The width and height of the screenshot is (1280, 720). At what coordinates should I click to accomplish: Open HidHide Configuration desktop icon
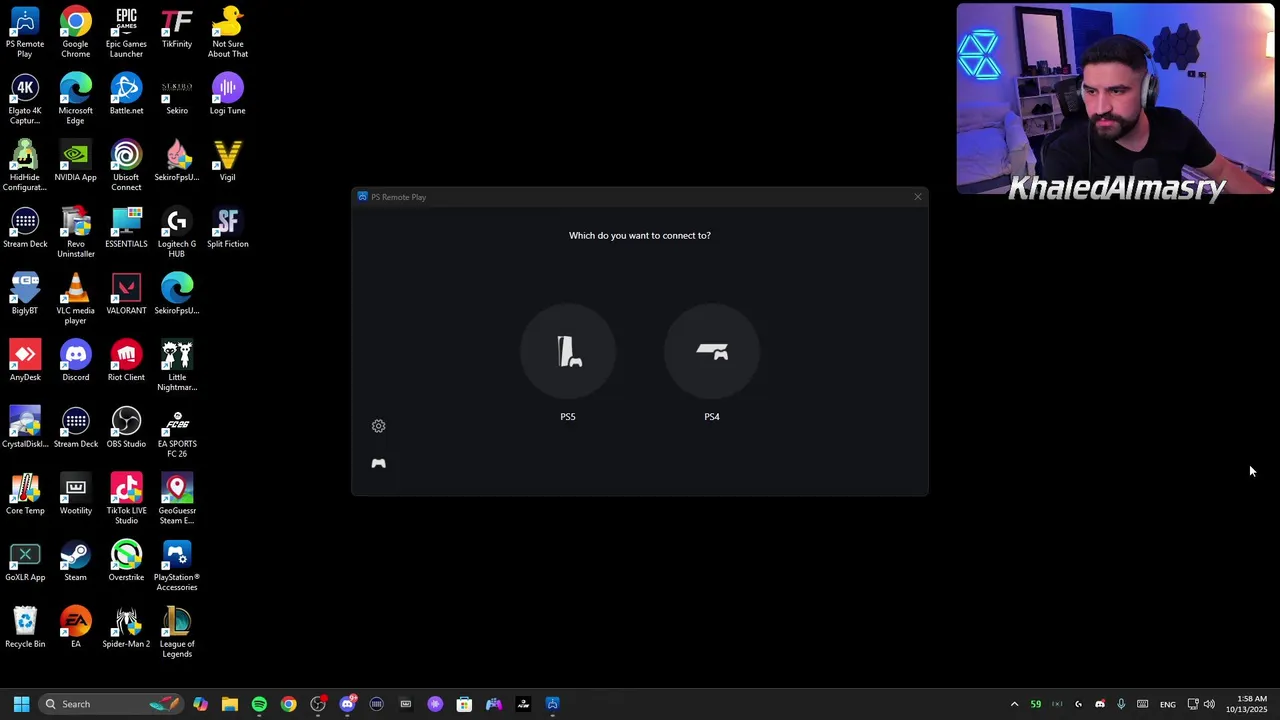(x=25, y=165)
